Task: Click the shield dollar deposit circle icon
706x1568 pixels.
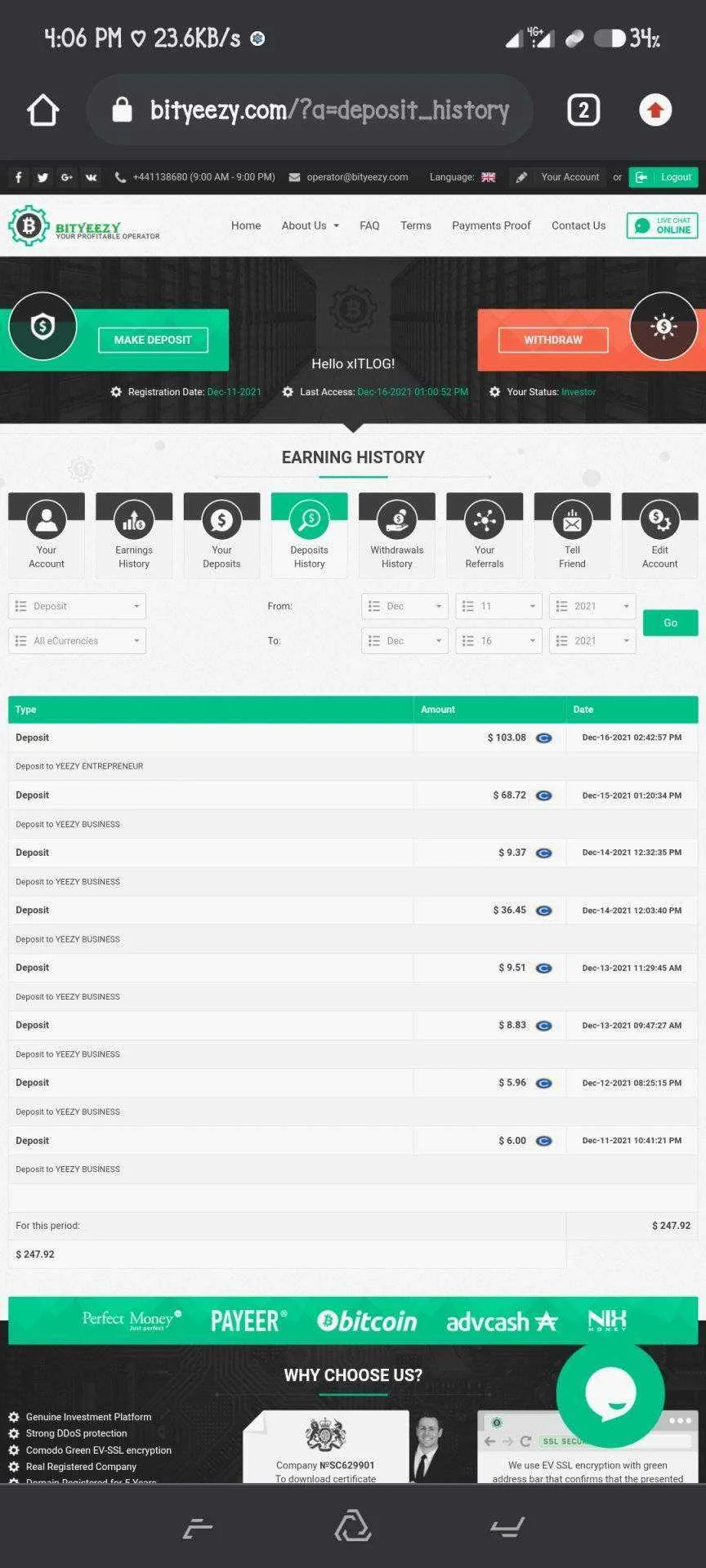Action: [x=42, y=327]
